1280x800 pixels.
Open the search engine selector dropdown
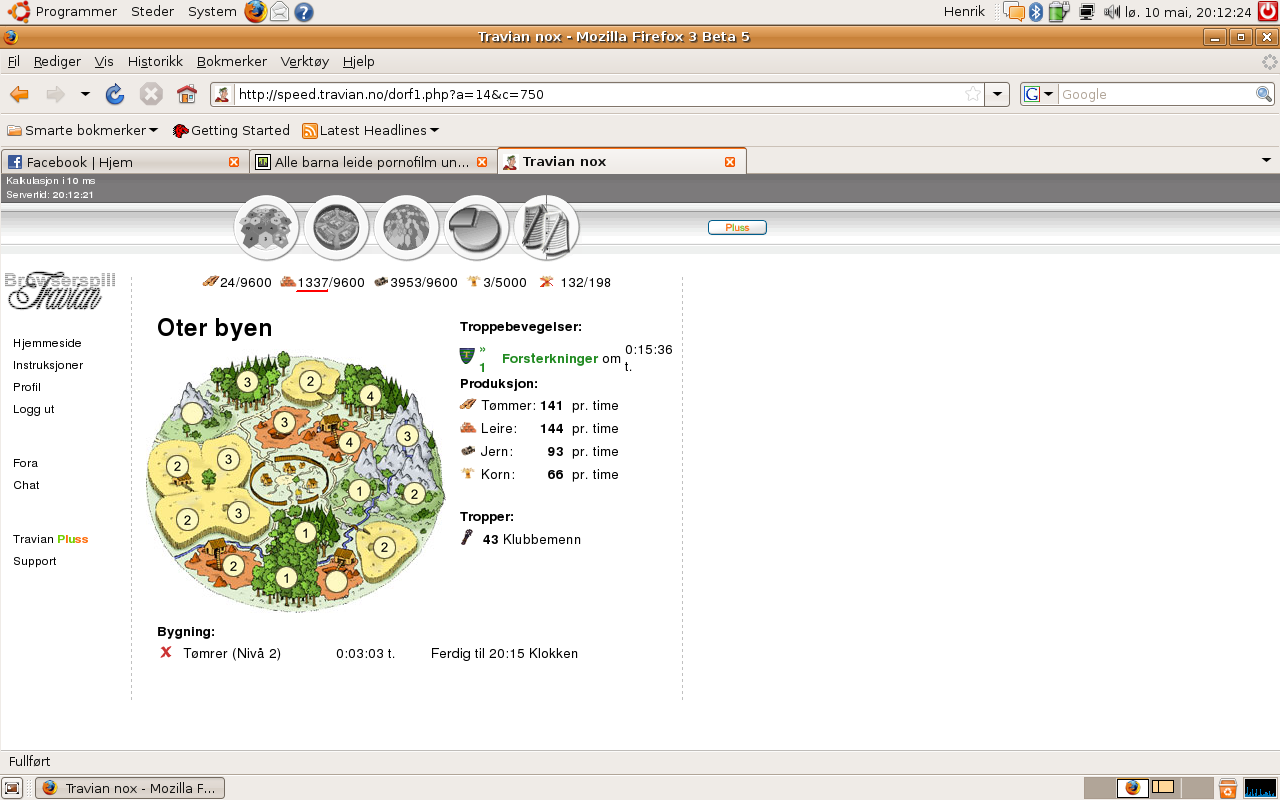[x=1039, y=94]
